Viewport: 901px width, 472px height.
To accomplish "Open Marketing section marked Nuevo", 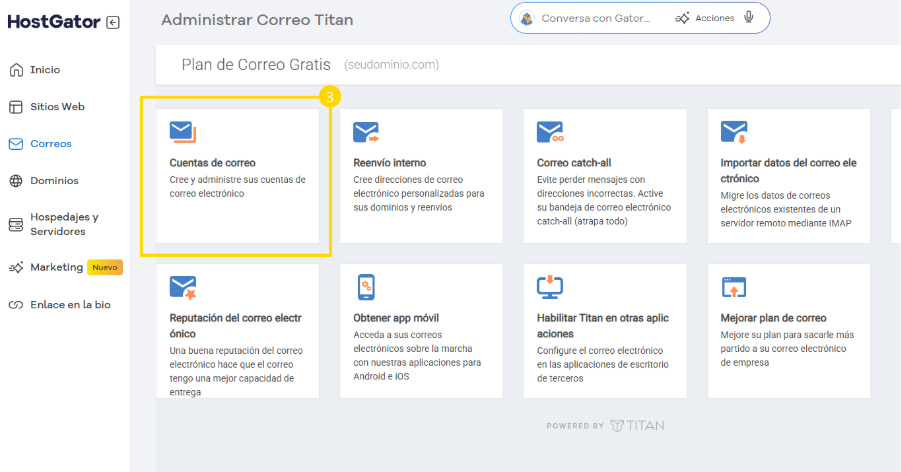I will tap(56, 267).
